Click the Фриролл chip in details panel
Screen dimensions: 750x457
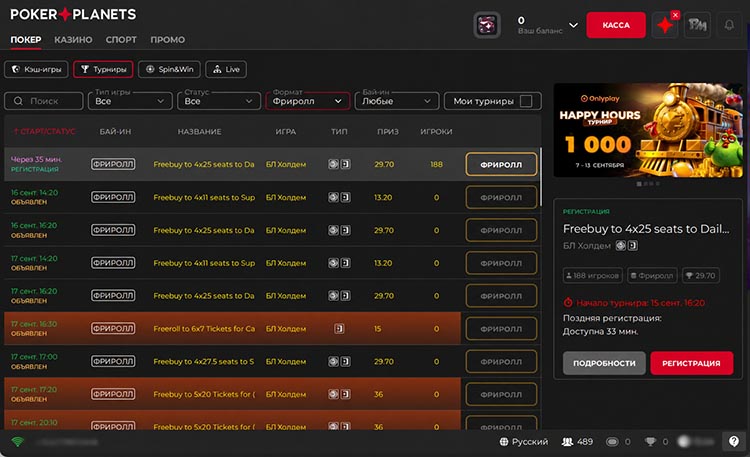[x=652, y=276]
